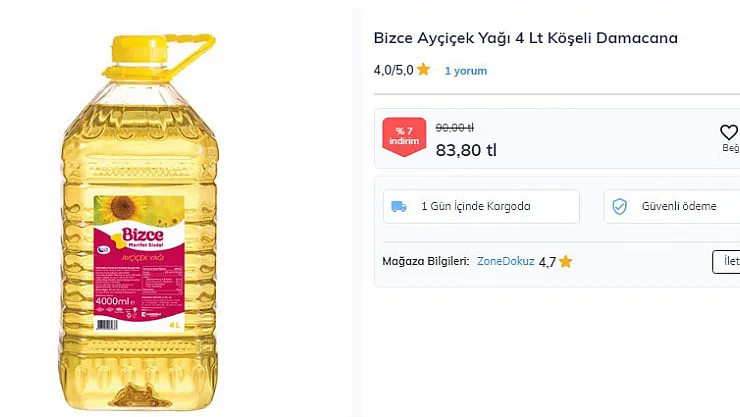Click the crossed-out price 90,00 tl
Screen dimensions: 740x417
[x=454, y=127]
